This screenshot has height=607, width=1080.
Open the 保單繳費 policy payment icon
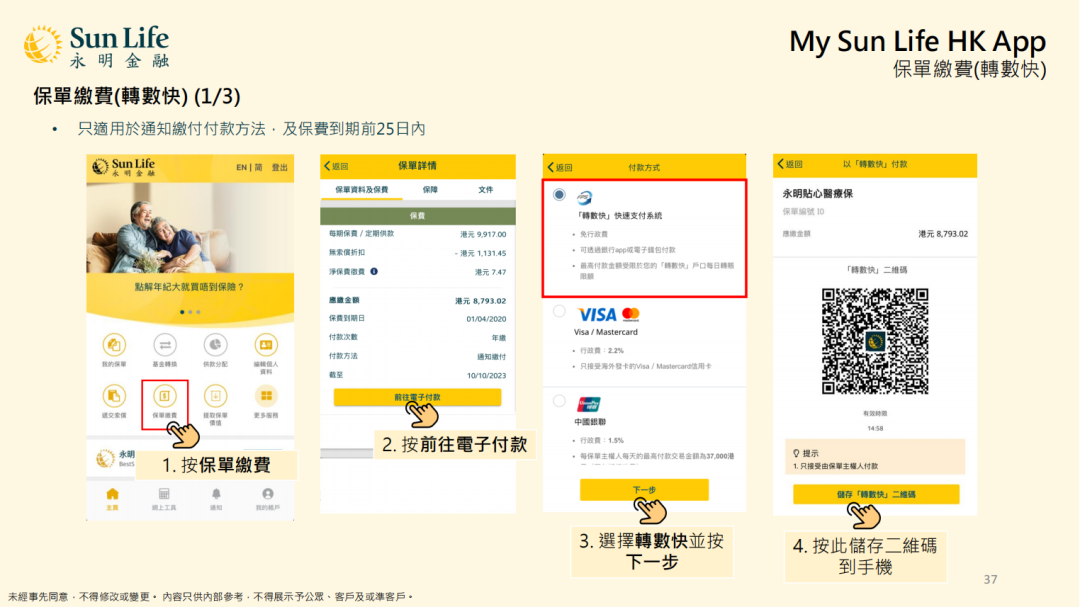click(x=165, y=396)
